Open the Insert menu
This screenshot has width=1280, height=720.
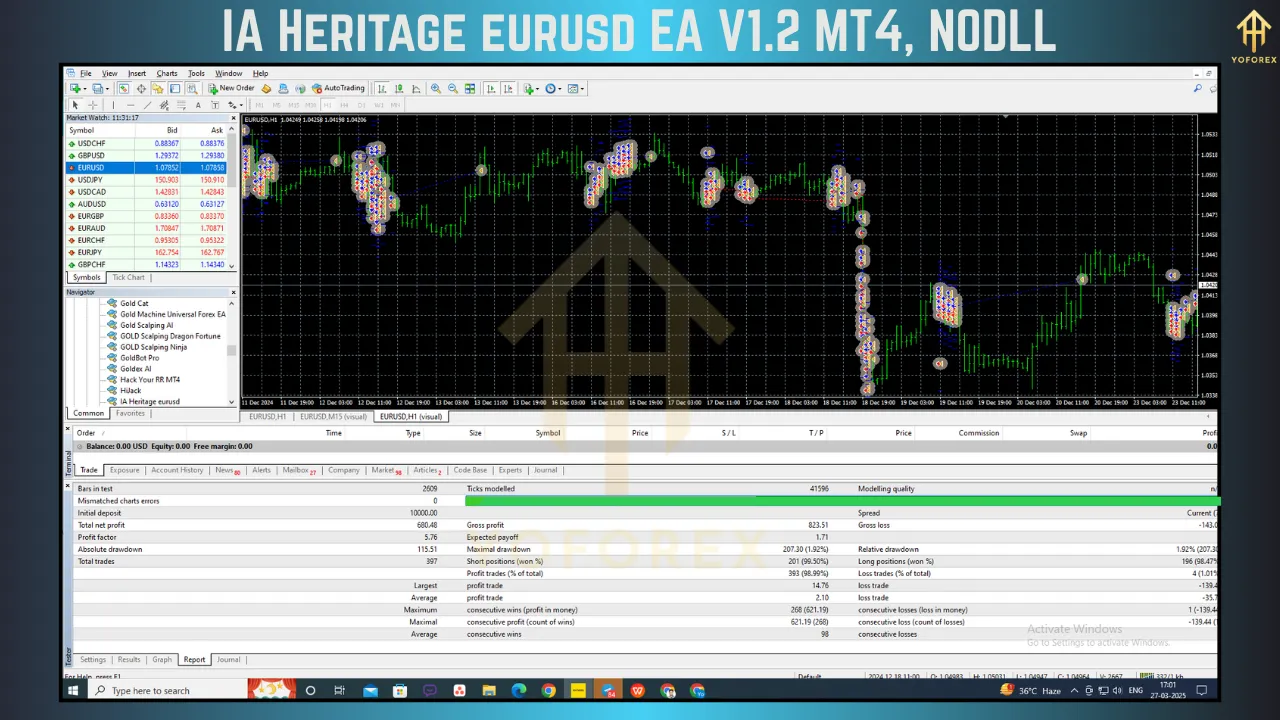click(x=137, y=73)
